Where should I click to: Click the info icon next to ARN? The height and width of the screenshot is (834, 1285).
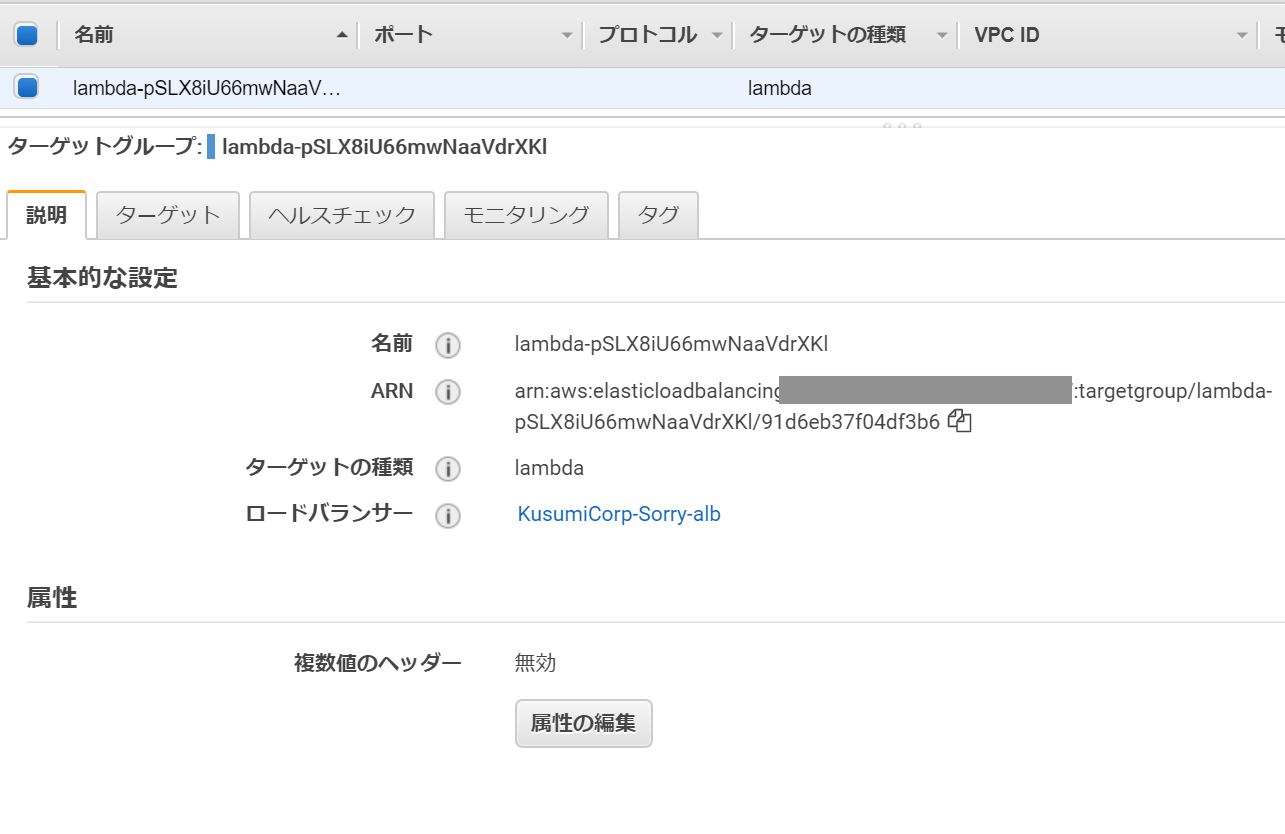(x=447, y=392)
